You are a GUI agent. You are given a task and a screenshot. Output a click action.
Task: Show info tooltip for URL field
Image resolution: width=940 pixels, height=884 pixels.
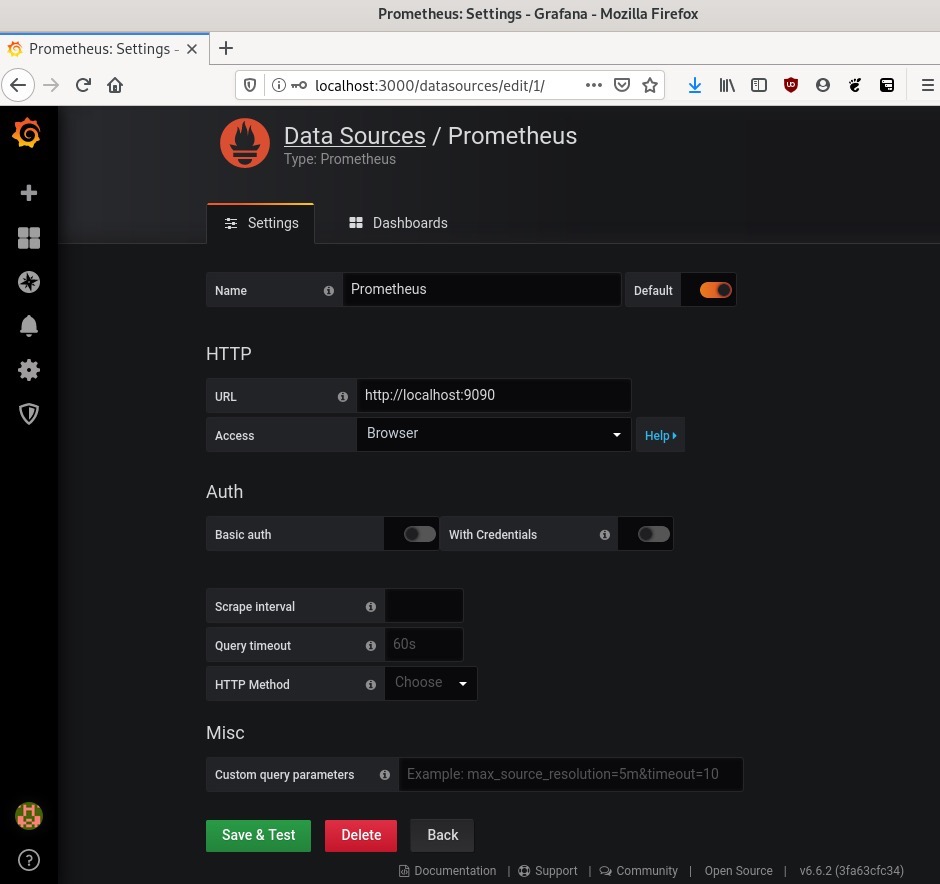point(342,397)
